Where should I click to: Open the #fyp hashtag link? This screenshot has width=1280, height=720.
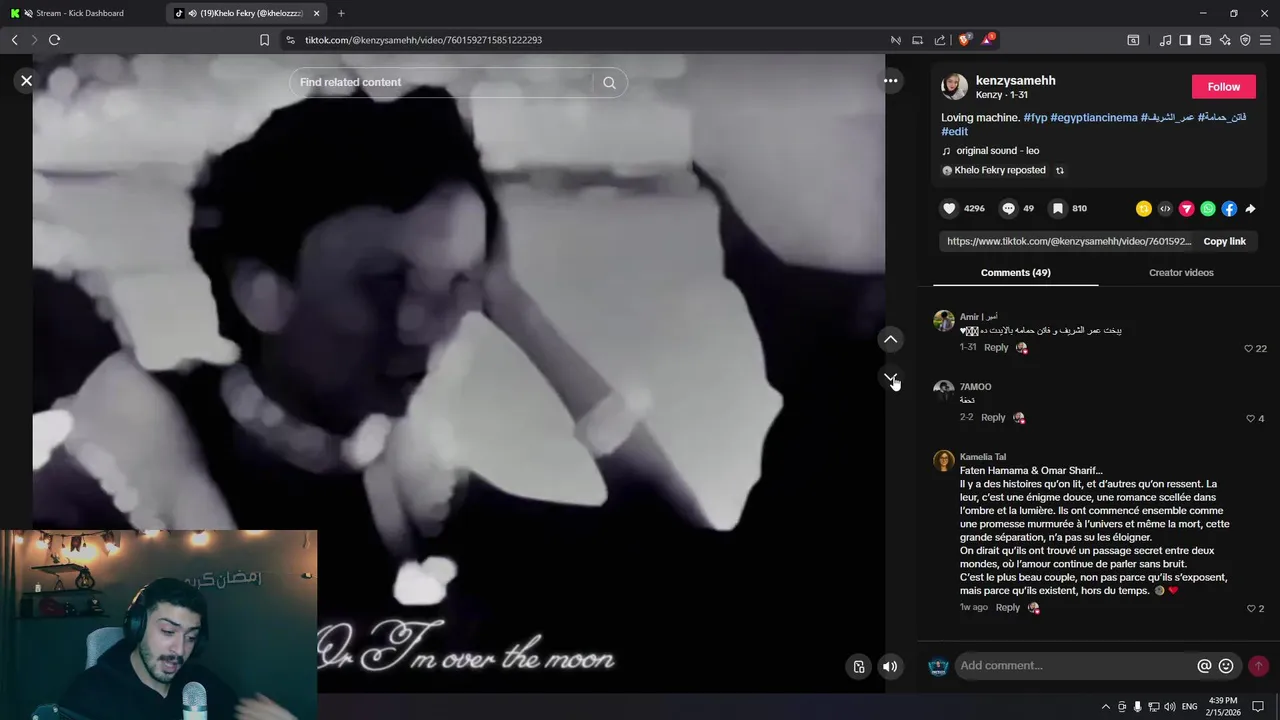pos(1035,118)
